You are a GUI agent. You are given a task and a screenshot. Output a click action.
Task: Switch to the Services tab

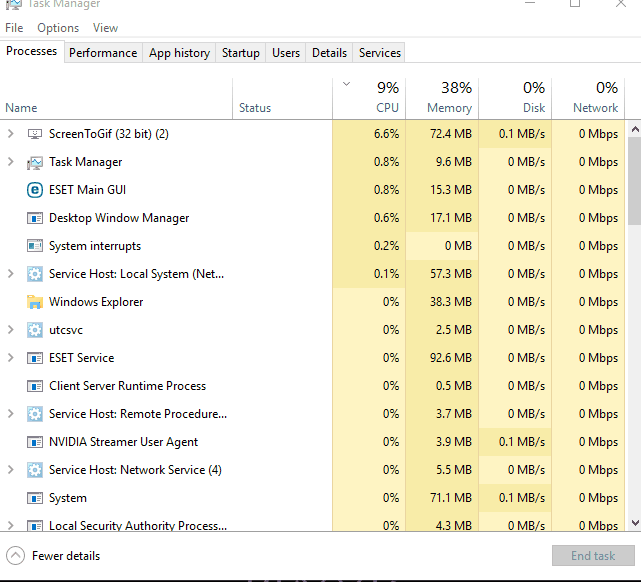pos(379,53)
